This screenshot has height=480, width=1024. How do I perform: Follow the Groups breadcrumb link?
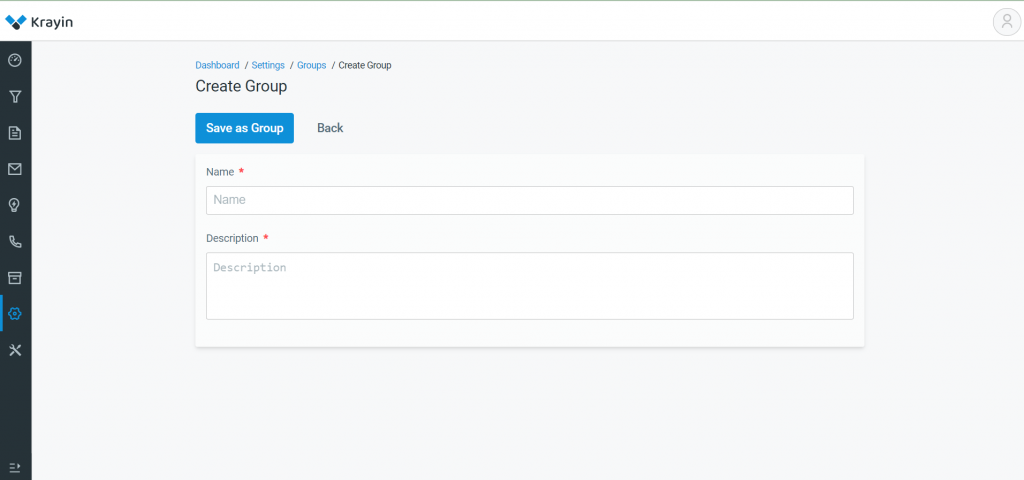point(312,65)
